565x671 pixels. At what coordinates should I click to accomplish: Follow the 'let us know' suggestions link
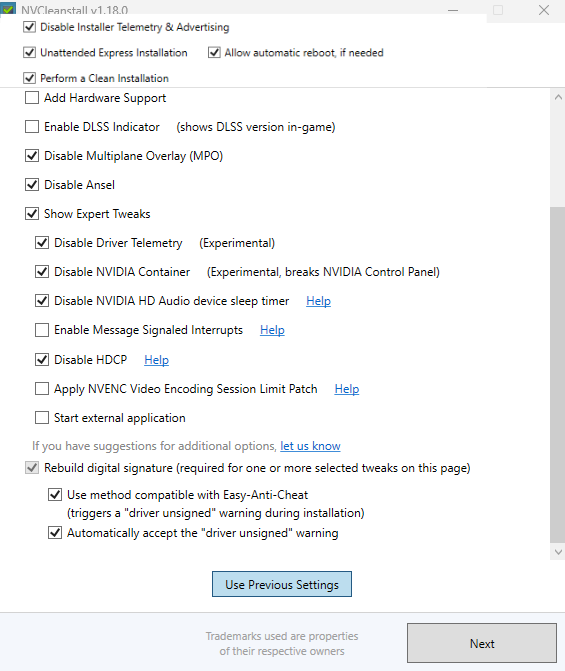click(310, 446)
